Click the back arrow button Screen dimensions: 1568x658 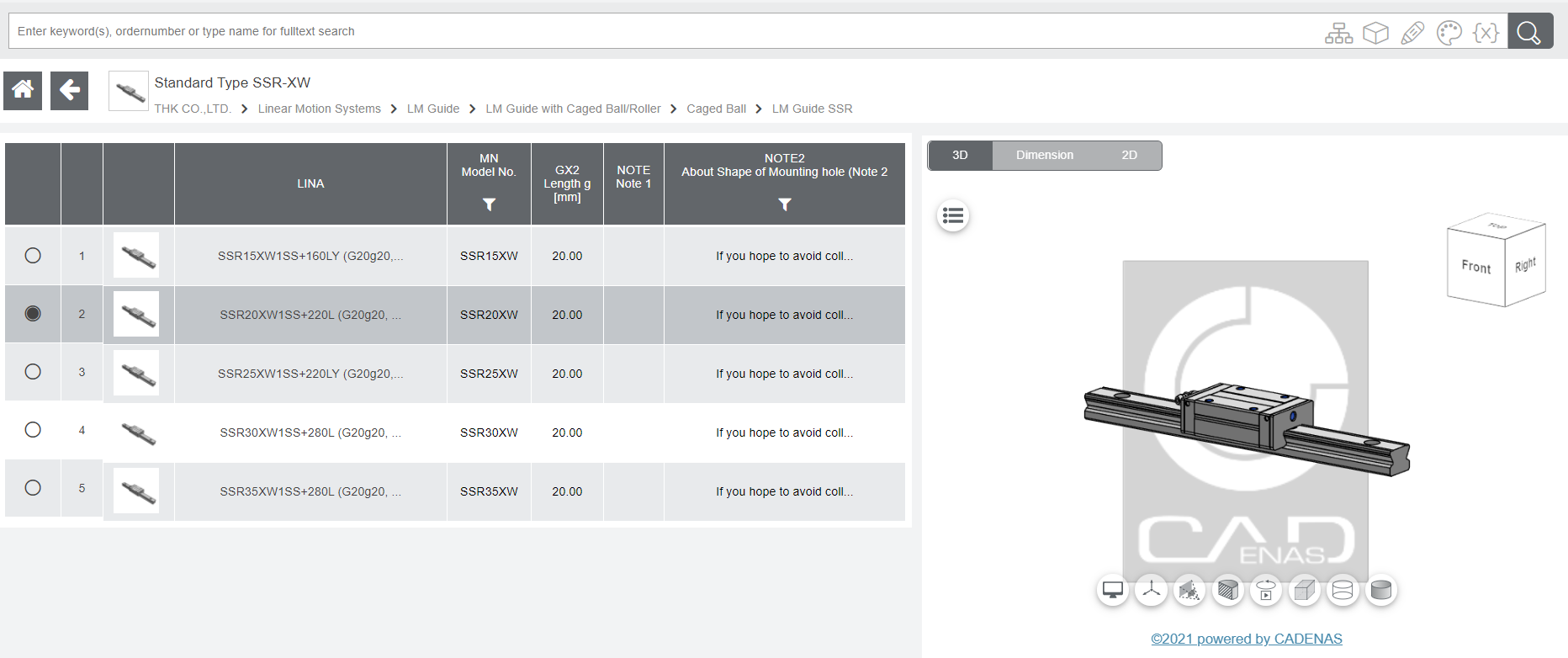pos(70,90)
